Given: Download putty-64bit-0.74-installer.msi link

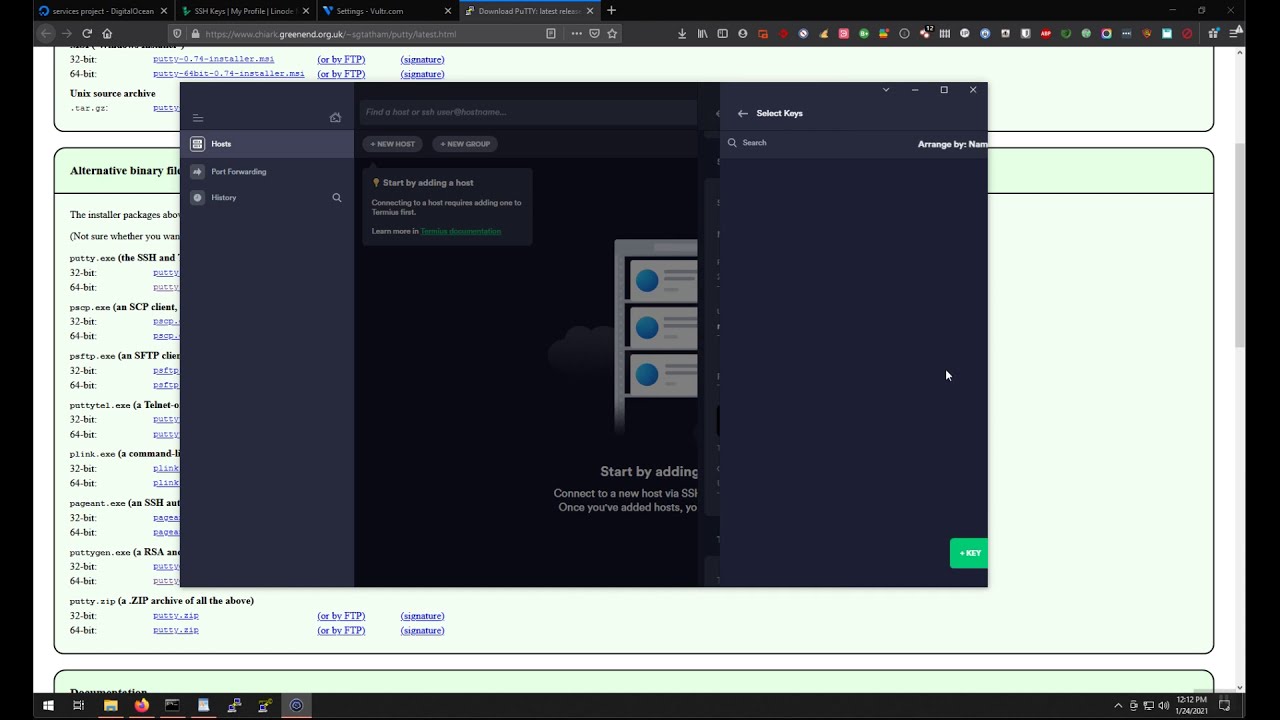Looking at the screenshot, I should (228, 74).
